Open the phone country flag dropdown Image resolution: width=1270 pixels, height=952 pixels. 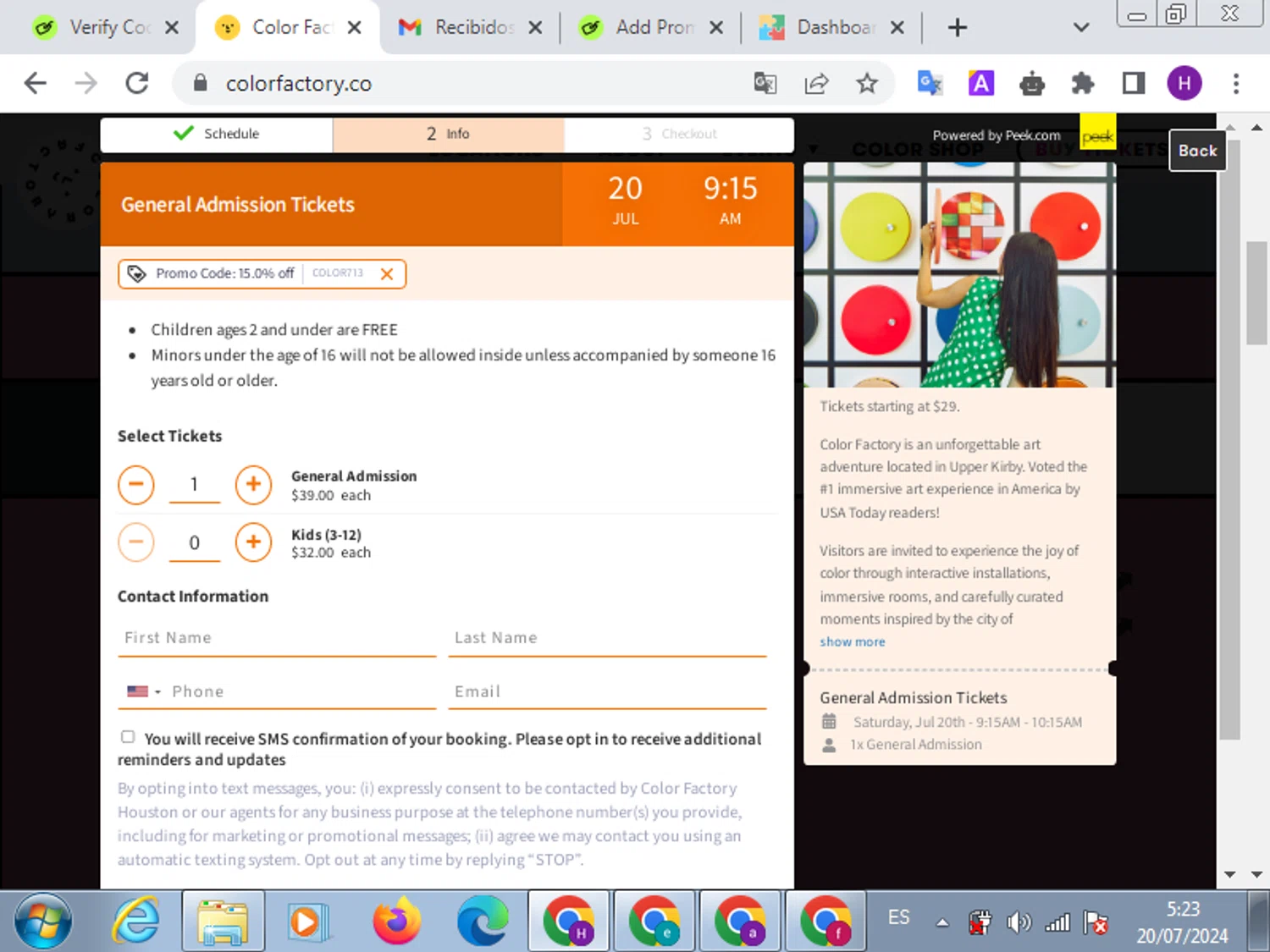pyautogui.click(x=143, y=691)
